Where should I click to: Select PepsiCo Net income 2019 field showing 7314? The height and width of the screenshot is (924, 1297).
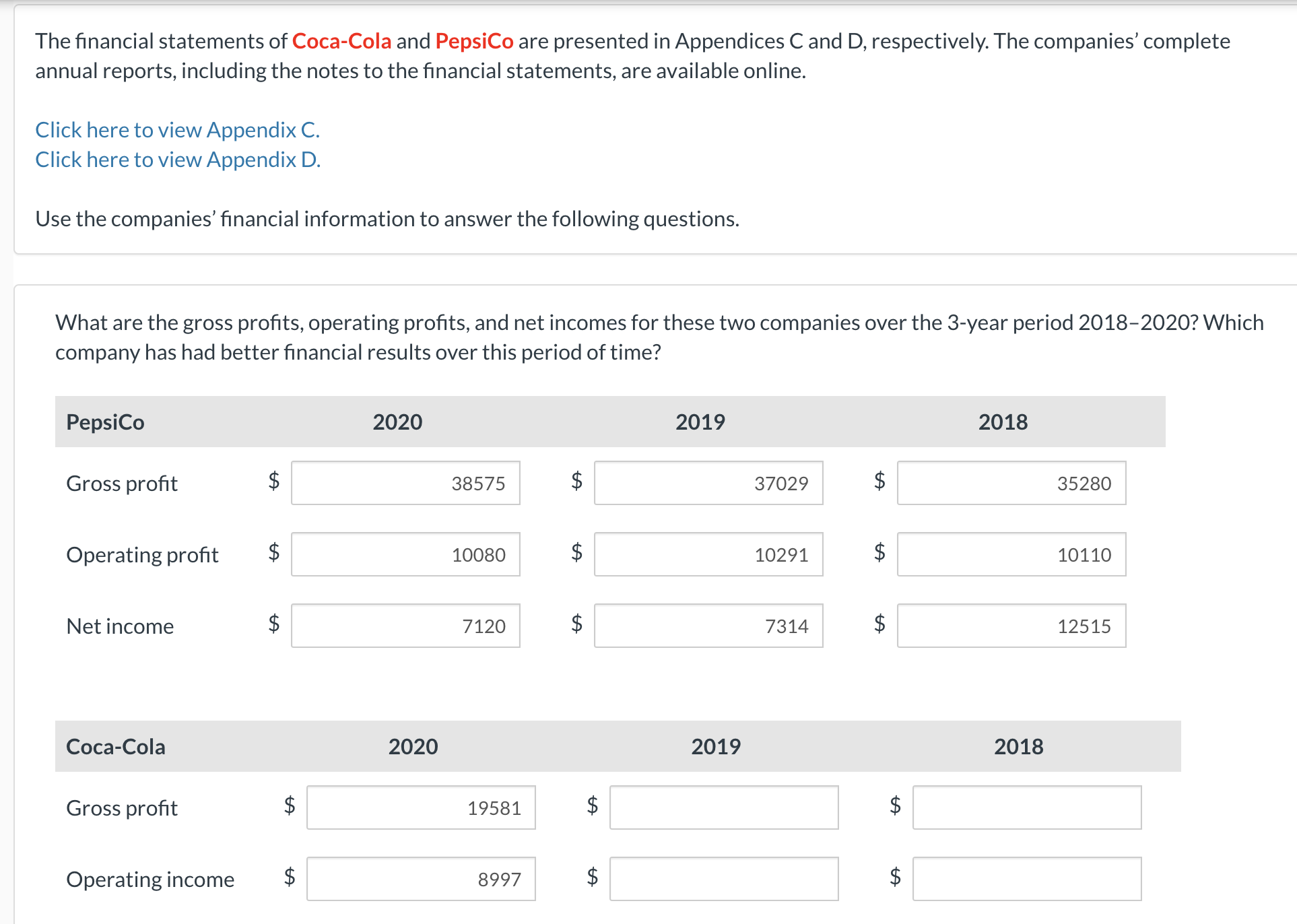pos(708,626)
